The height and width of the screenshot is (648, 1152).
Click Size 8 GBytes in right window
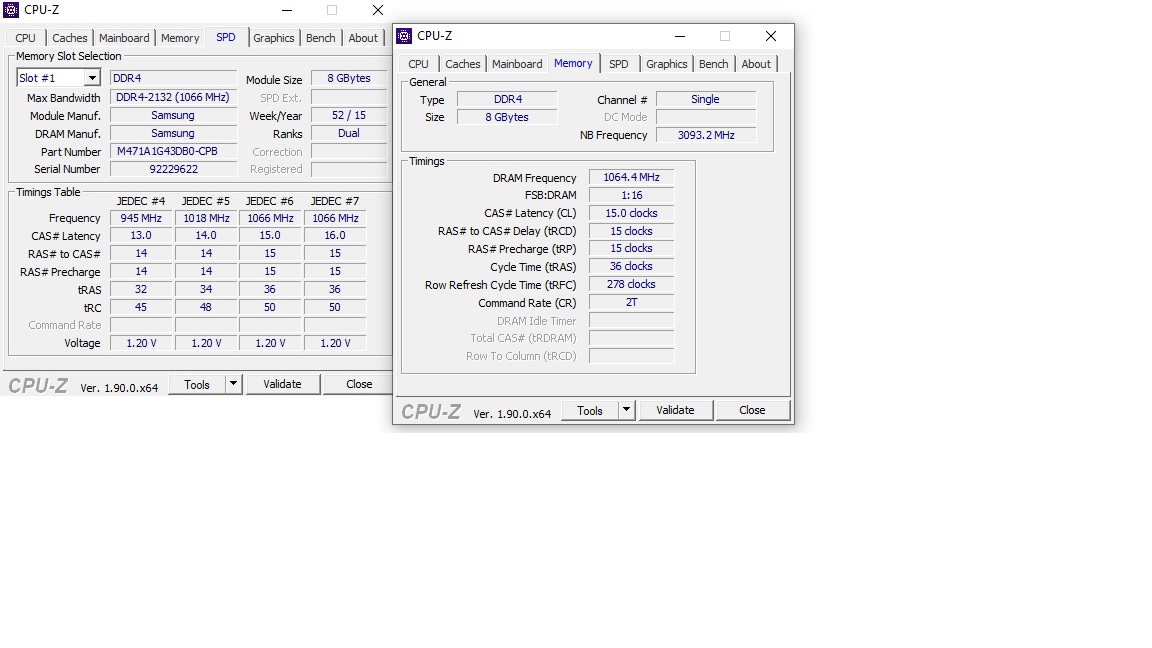coord(507,117)
